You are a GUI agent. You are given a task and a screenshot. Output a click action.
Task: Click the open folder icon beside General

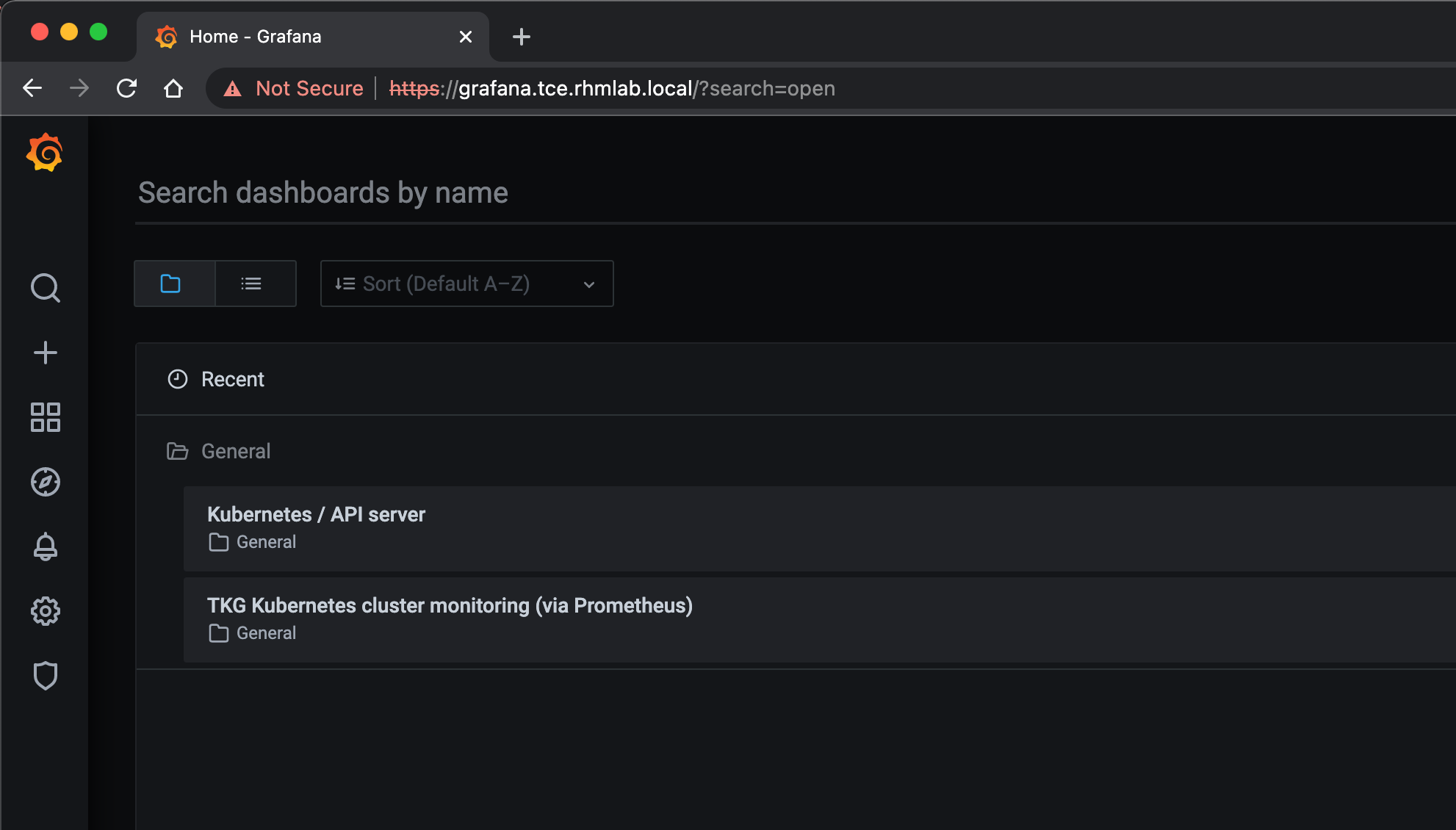178,451
